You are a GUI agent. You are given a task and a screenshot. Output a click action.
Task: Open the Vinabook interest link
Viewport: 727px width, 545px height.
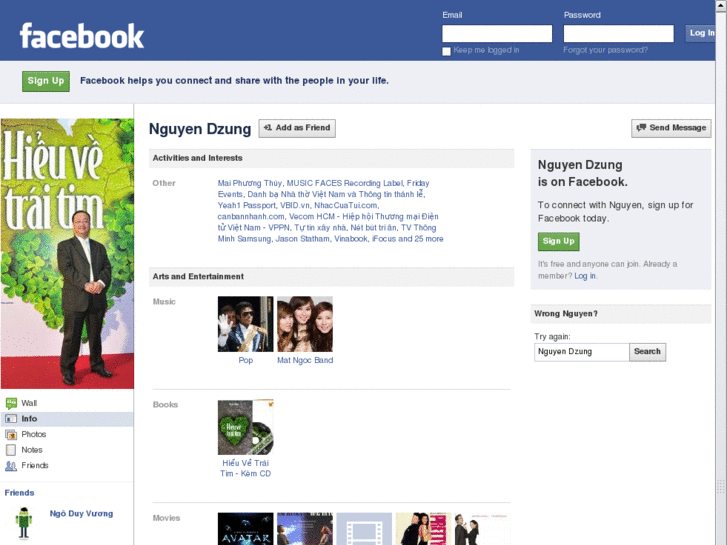[x=351, y=239]
